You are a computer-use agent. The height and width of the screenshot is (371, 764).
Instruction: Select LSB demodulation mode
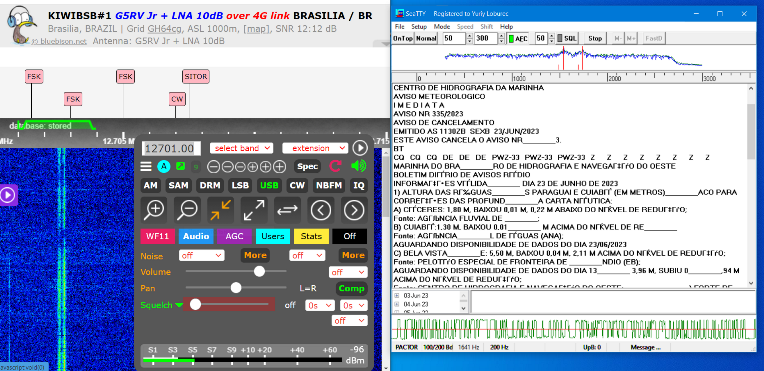coord(240,185)
